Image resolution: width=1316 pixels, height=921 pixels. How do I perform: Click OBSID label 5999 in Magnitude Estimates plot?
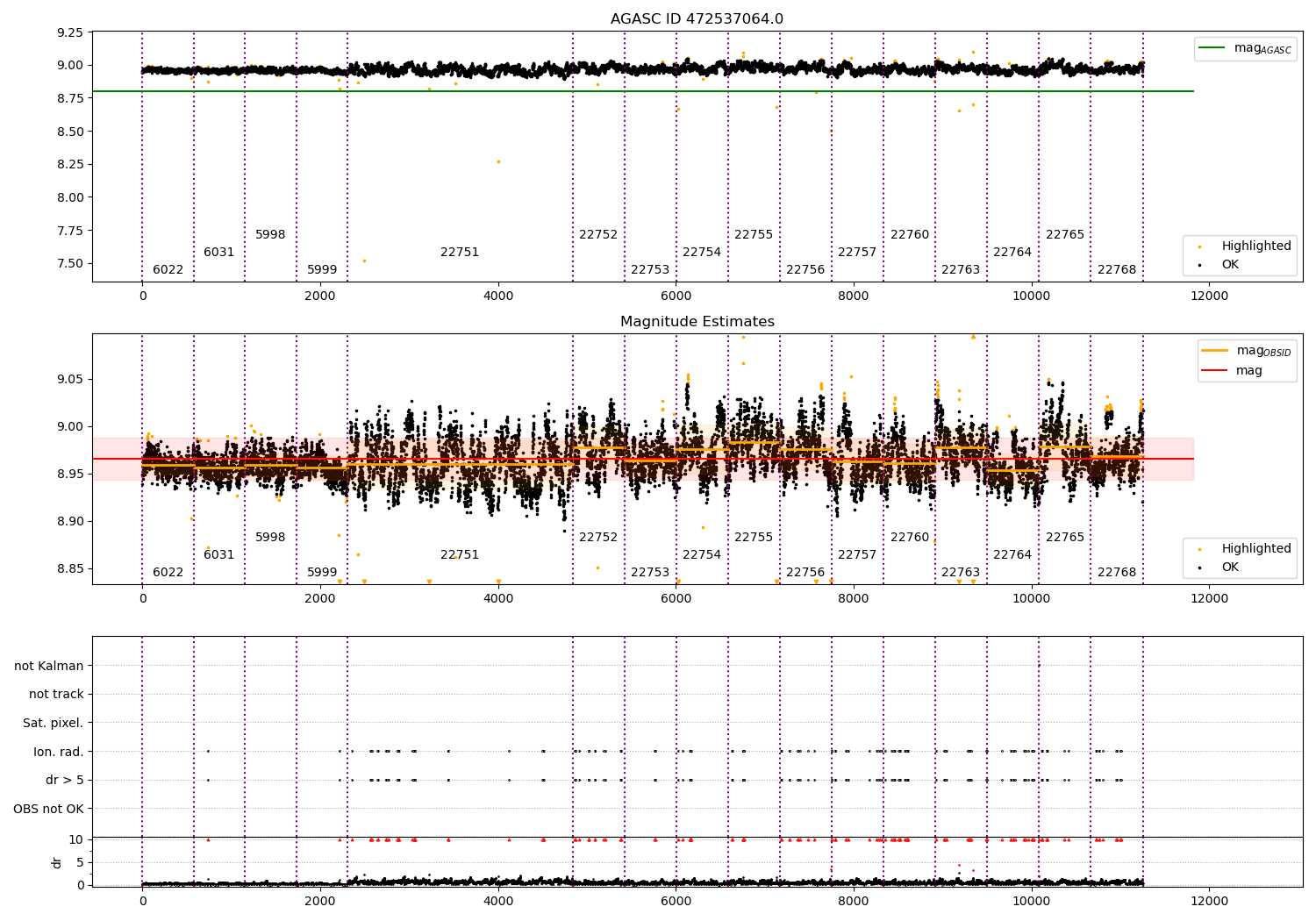click(322, 573)
